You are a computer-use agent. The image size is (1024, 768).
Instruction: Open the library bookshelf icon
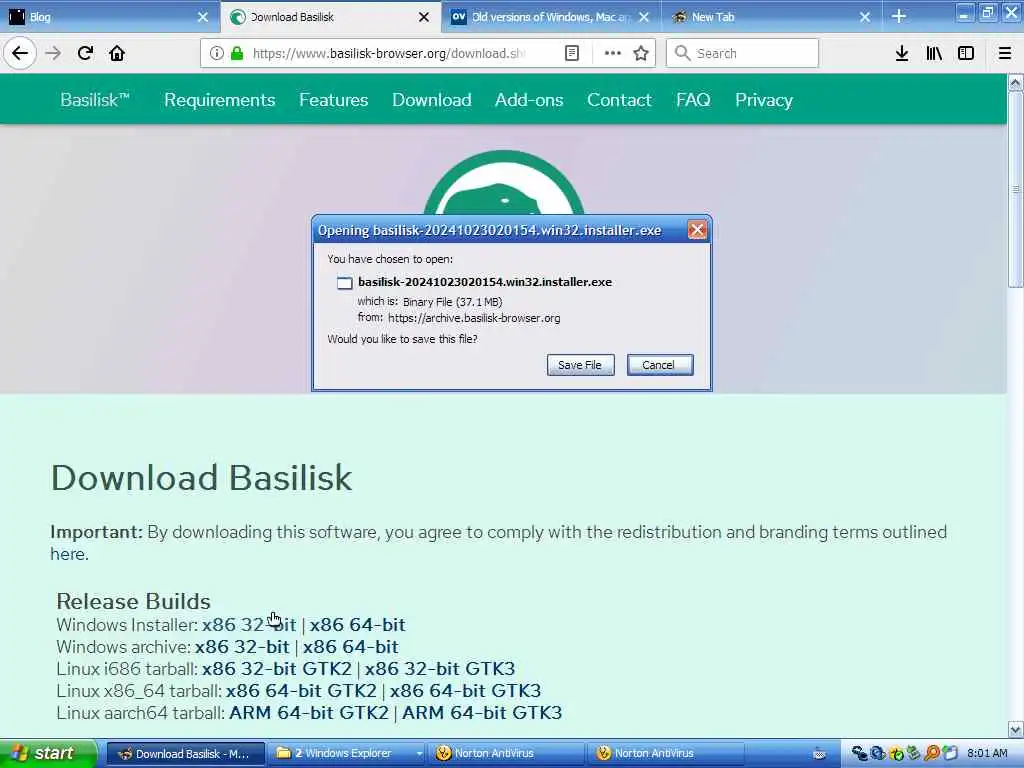[934, 54]
